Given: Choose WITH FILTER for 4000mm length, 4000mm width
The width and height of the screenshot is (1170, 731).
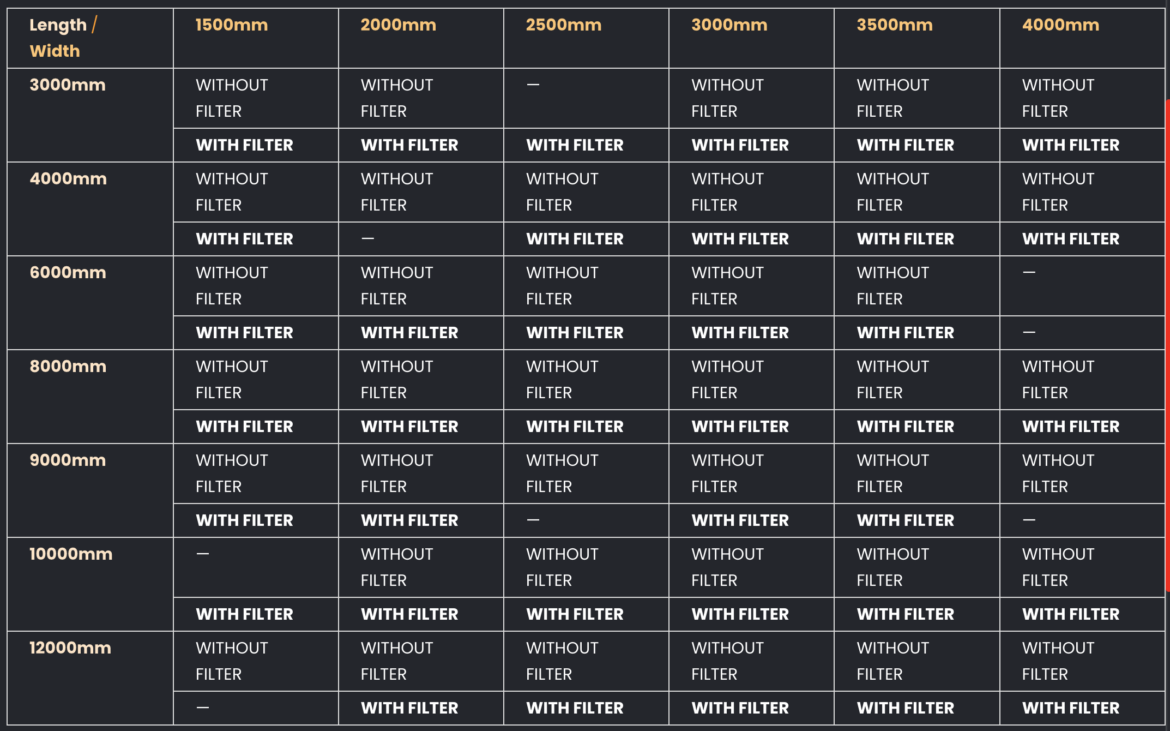Looking at the screenshot, I should click(x=1071, y=239).
